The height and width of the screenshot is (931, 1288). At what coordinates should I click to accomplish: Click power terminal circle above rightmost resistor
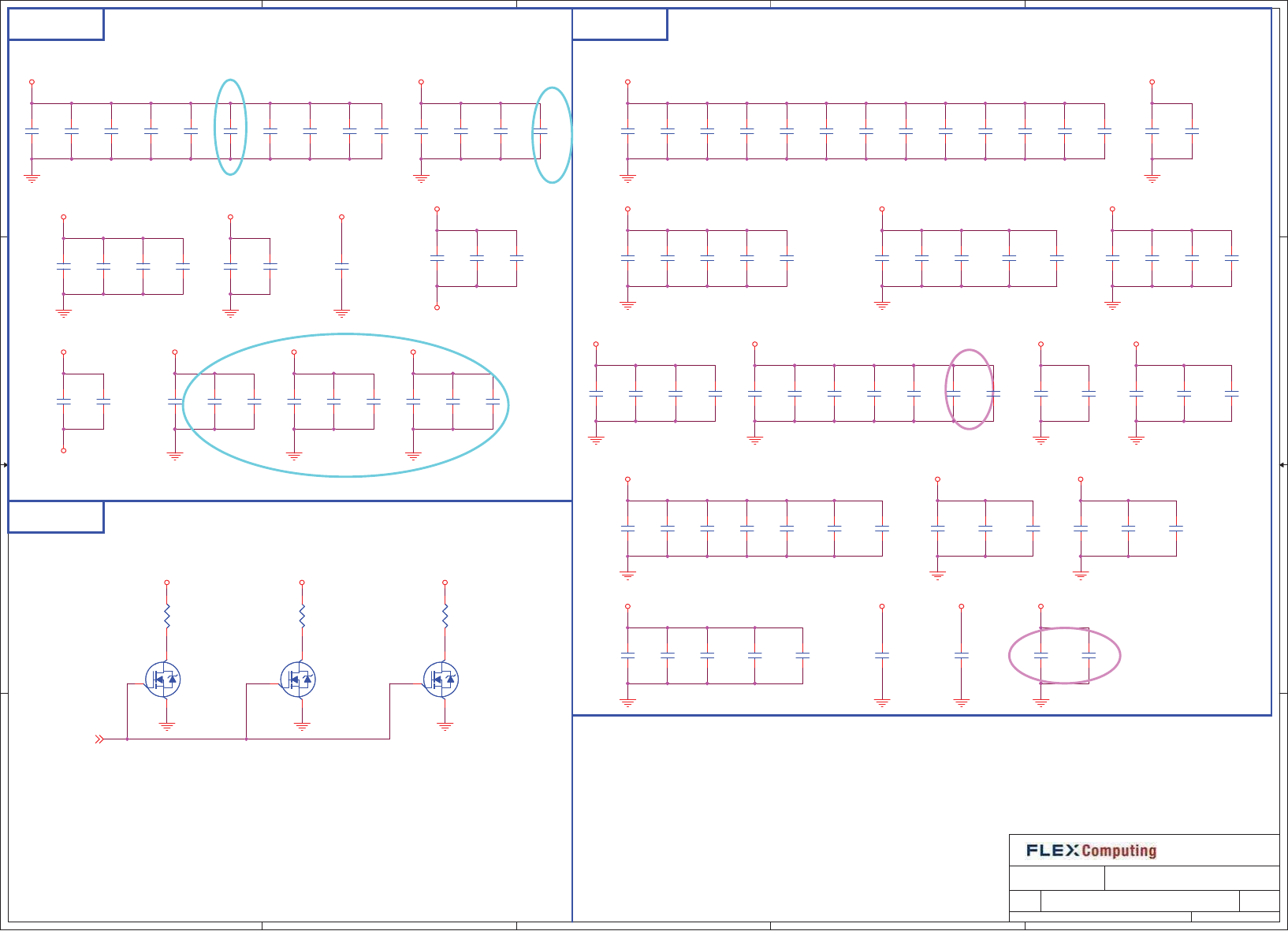(445, 583)
